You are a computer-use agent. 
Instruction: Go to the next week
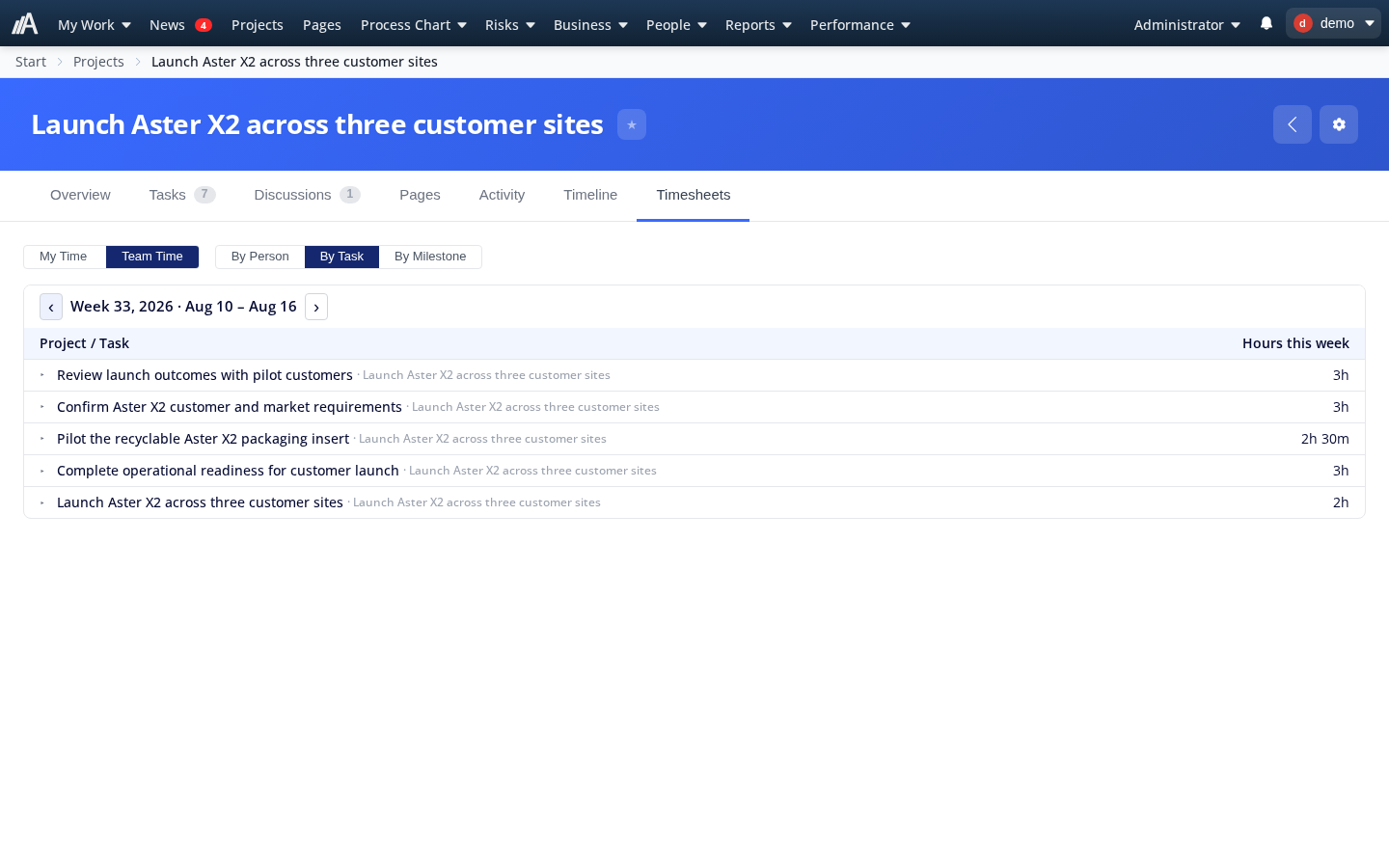tap(316, 307)
